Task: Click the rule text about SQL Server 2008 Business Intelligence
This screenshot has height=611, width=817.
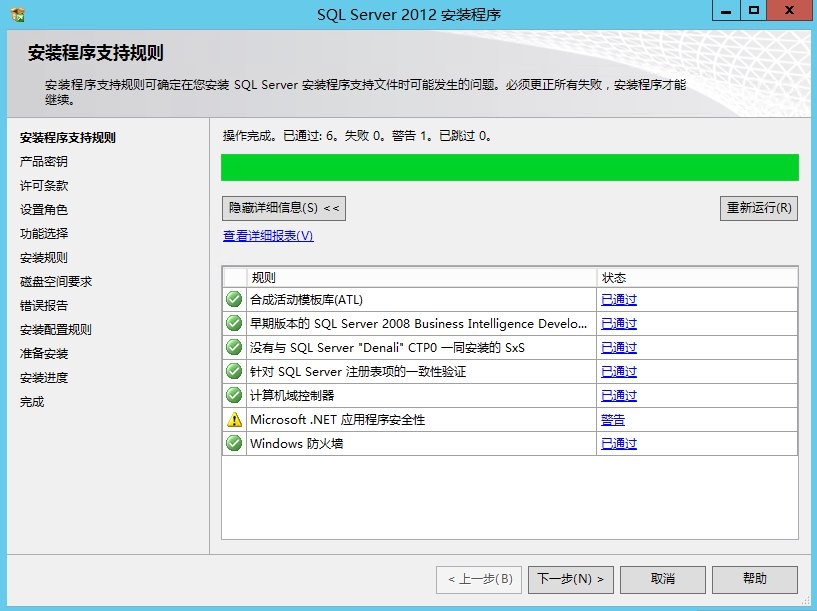Action: (x=418, y=323)
